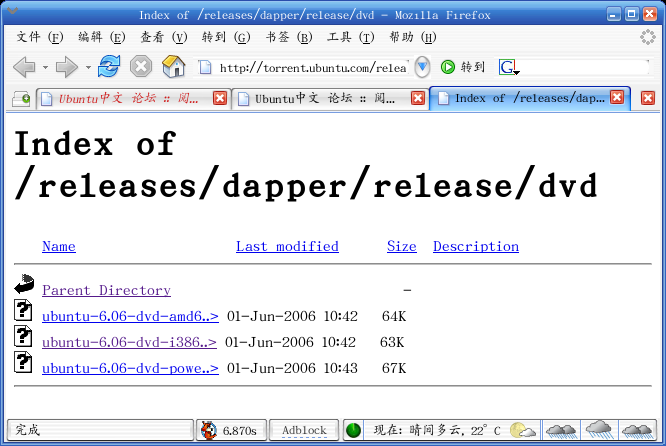This screenshot has width=666, height=446.
Task: Open the 编辑 (E) menu
Action: [x=102, y=37]
